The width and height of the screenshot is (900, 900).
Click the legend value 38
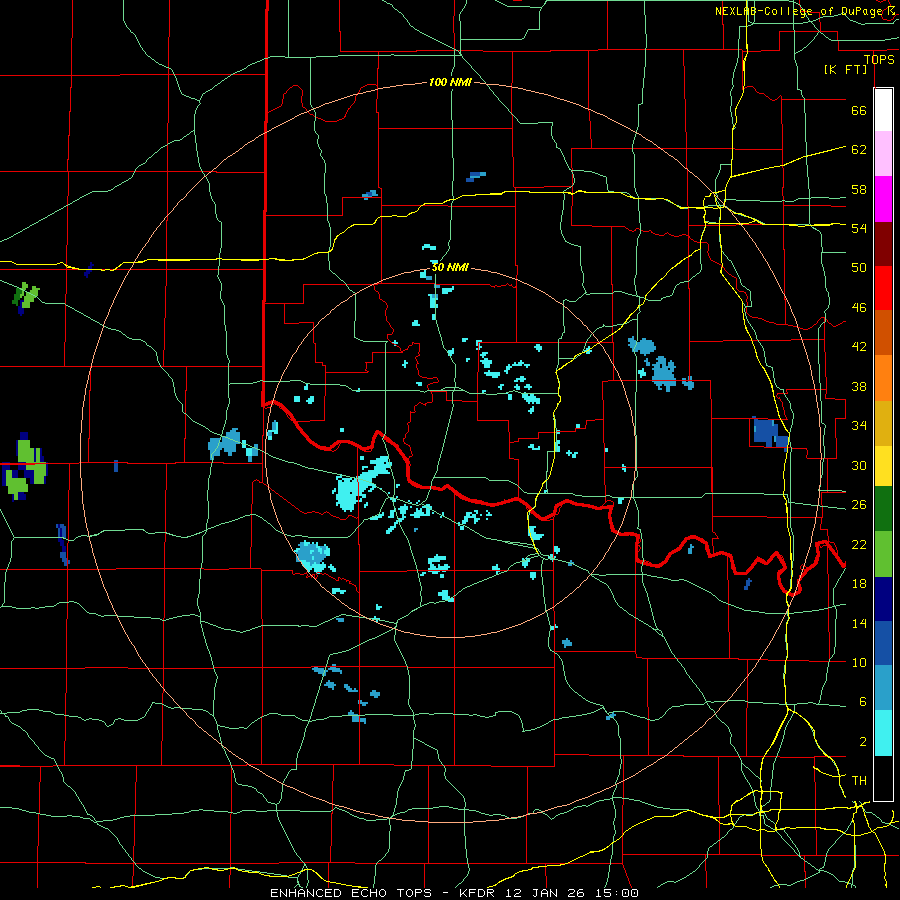pyautogui.click(x=859, y=386)
